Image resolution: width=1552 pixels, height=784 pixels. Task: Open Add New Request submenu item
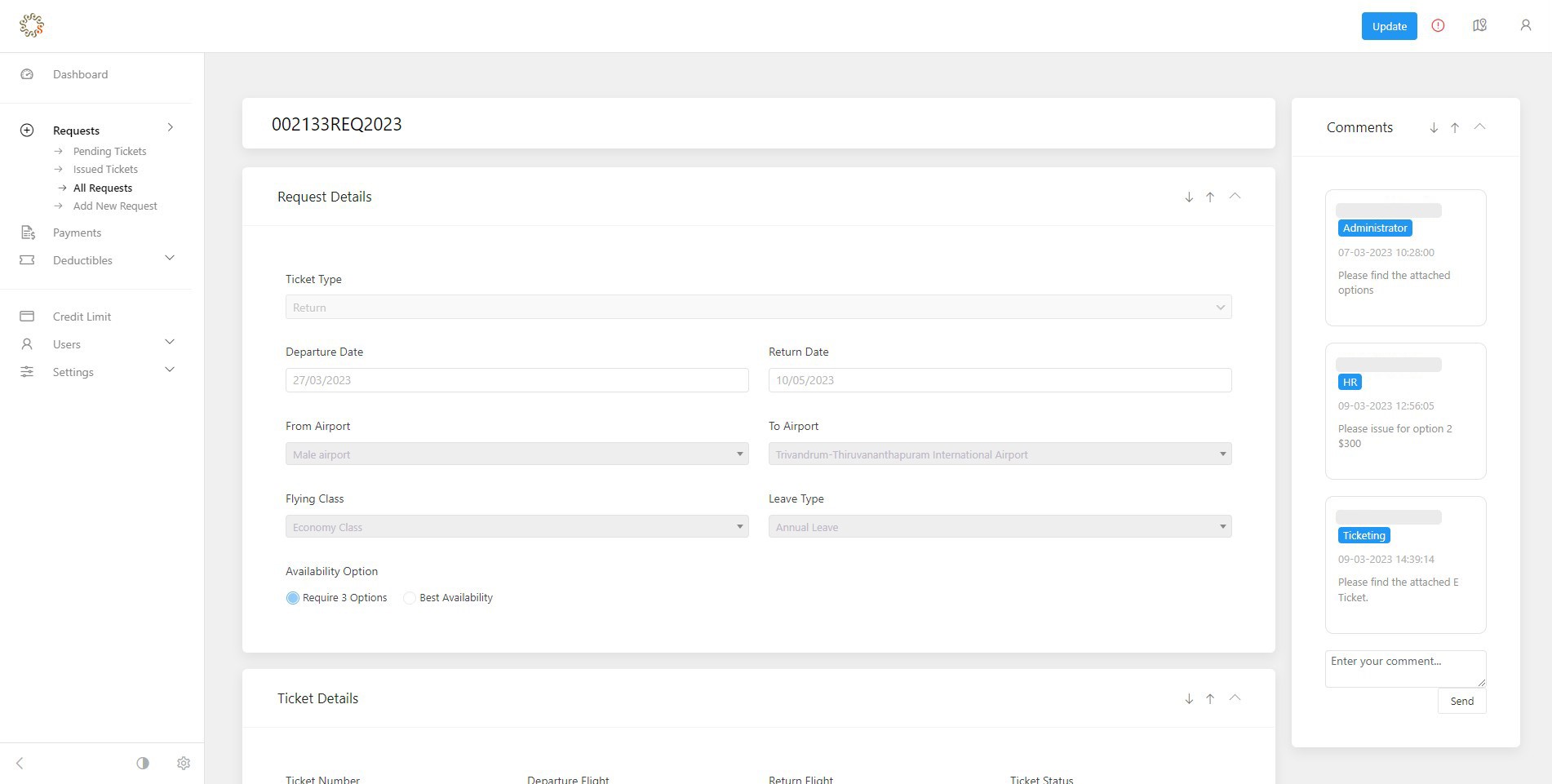[115, 206]
